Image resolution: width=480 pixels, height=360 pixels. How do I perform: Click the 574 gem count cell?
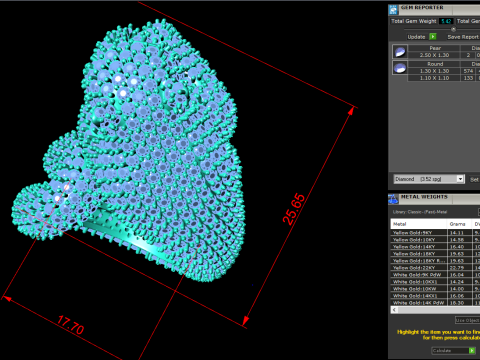point(468,71)
